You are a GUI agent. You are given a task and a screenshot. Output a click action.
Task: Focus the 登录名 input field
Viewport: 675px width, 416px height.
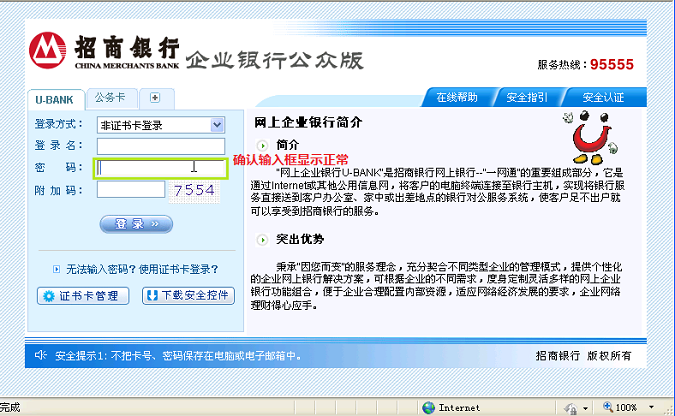tap(161, 146)
